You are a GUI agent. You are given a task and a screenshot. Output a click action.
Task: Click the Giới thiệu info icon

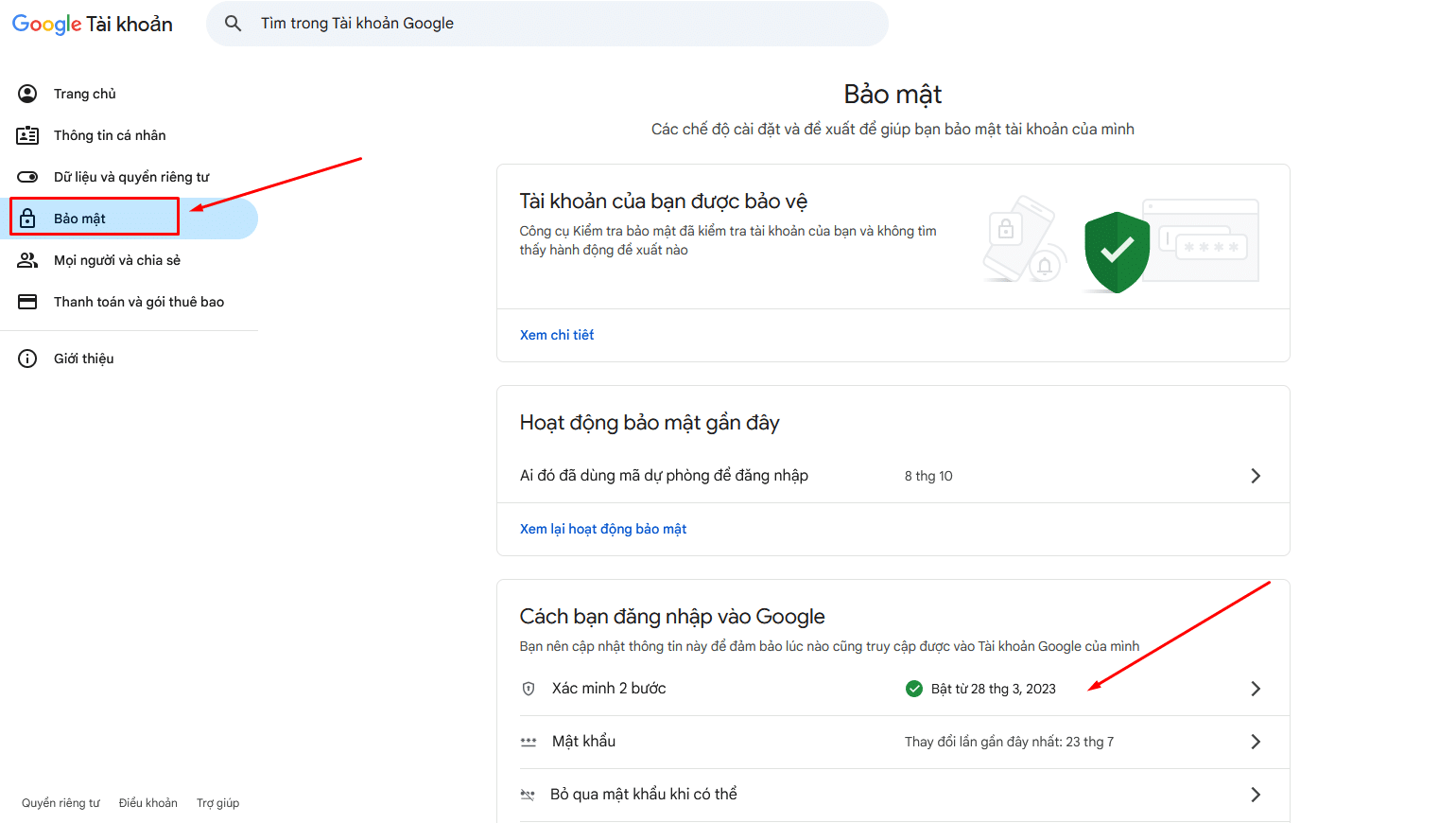tap(27, 359)
